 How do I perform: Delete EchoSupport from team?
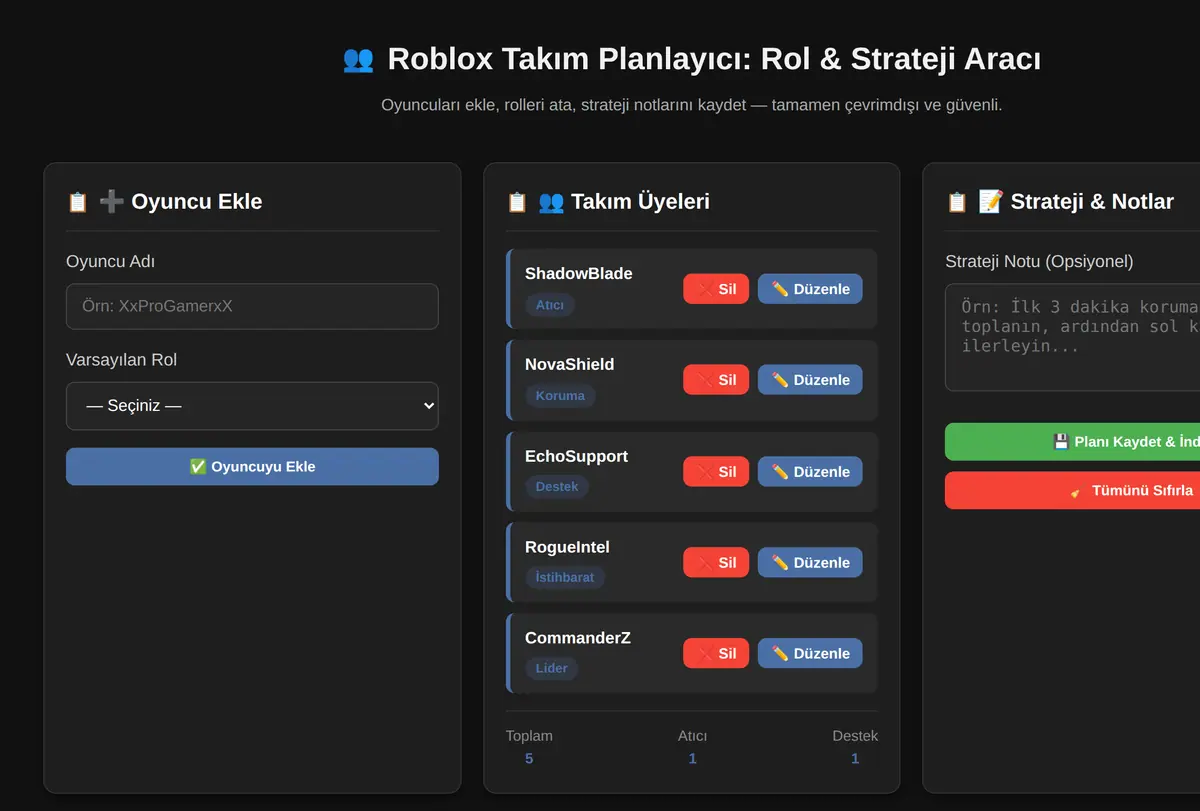click(x=716, y=472)
